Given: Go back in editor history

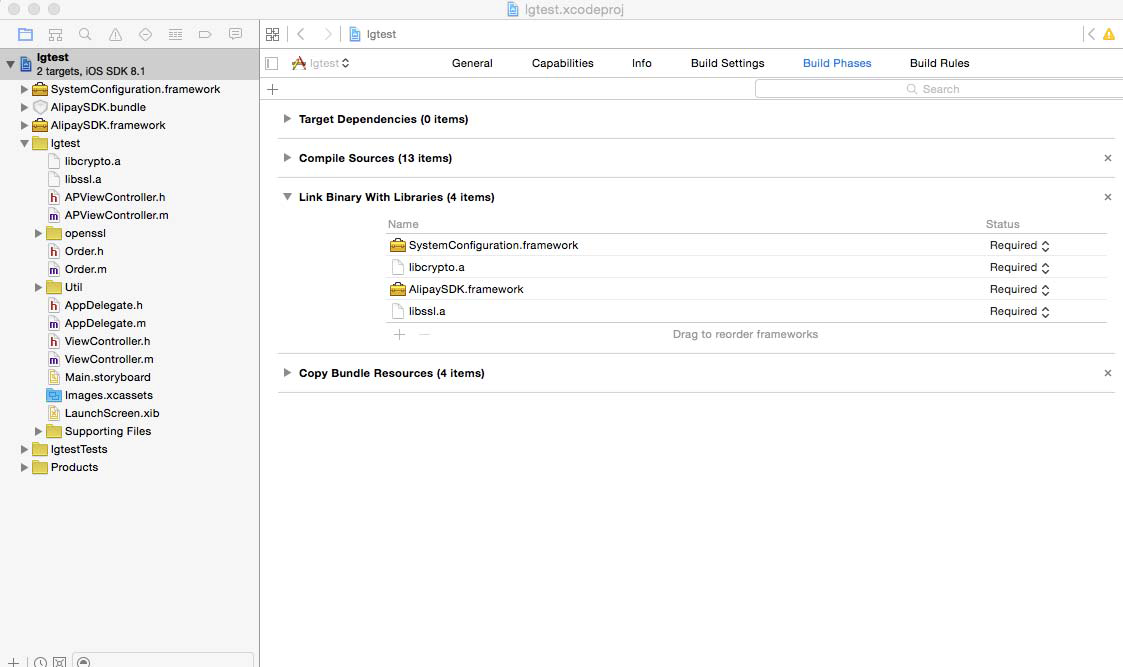Looking at the screenshot, I should (x=301, y=34).
